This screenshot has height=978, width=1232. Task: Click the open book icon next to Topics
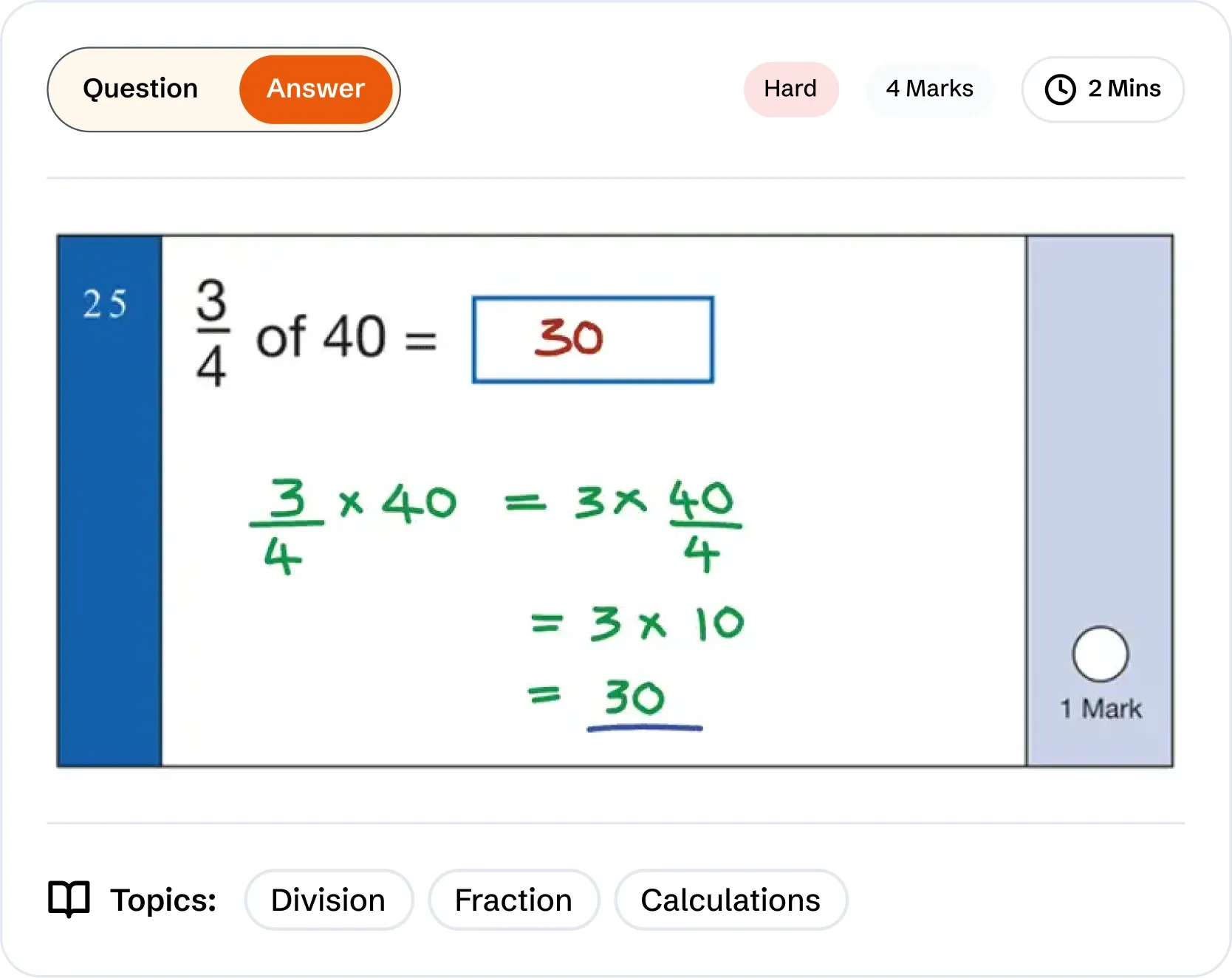tap(70, 899)
